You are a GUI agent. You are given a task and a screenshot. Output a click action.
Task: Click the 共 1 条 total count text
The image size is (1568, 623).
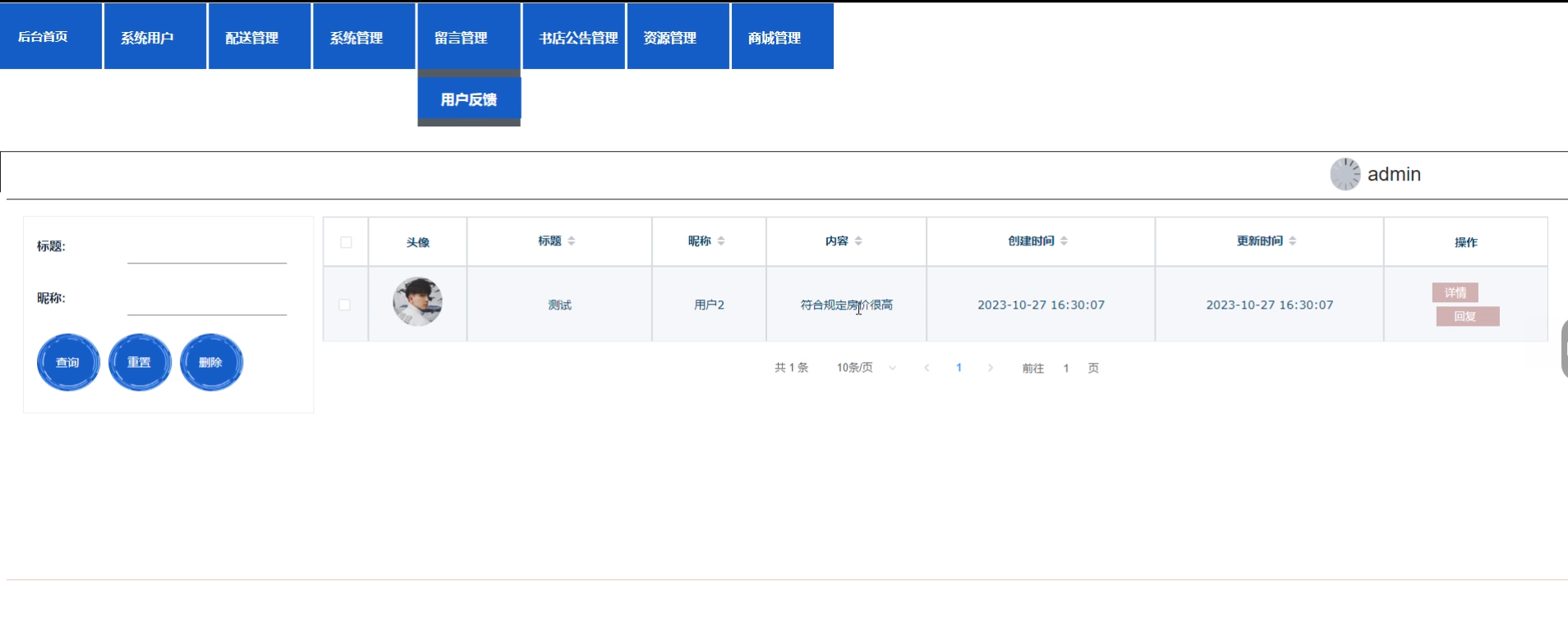coord(792,368)
